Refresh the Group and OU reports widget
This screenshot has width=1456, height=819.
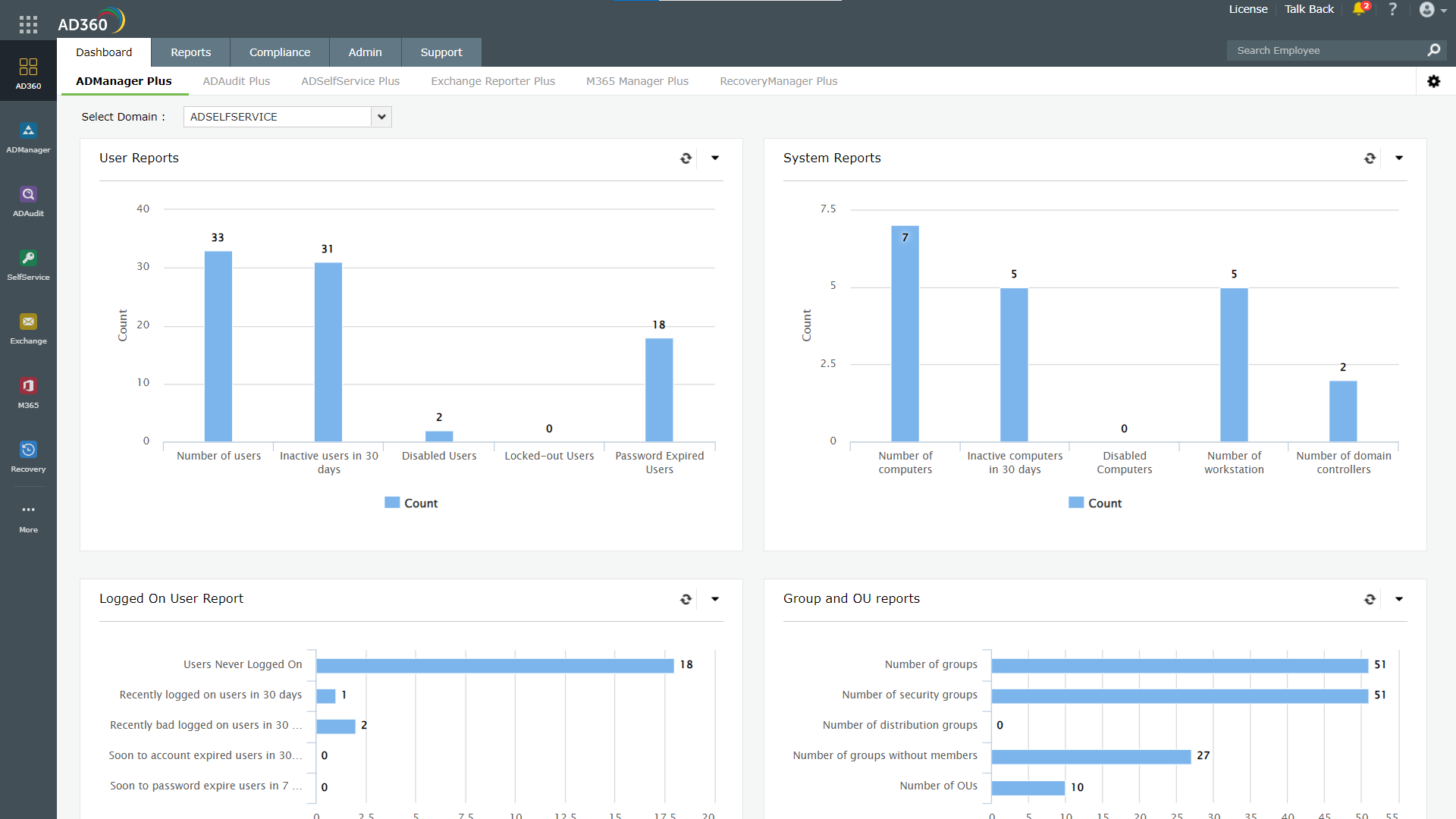pos(1370,599)
